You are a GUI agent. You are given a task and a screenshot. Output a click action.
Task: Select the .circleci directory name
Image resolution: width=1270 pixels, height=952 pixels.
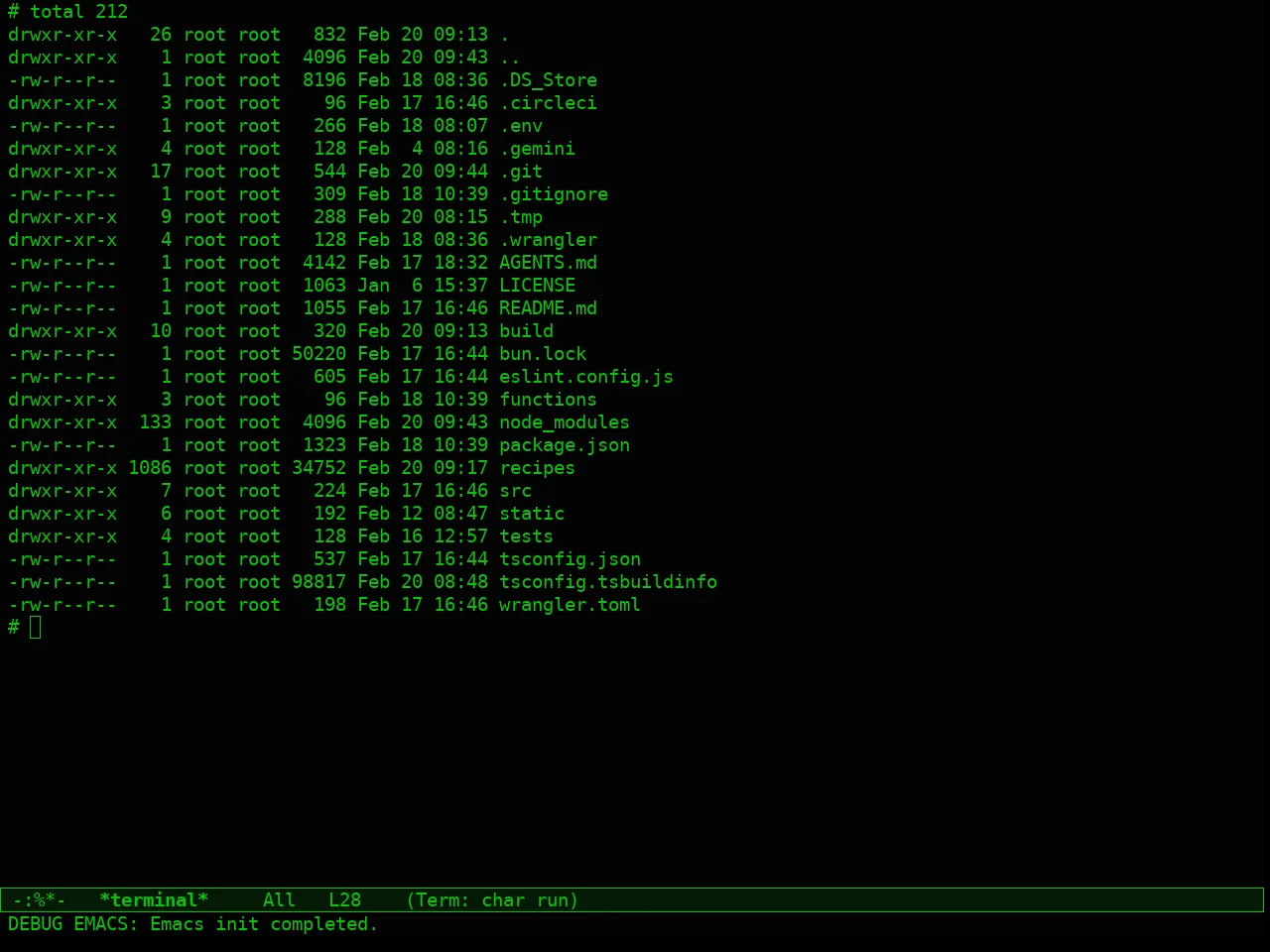pos(549,103)
